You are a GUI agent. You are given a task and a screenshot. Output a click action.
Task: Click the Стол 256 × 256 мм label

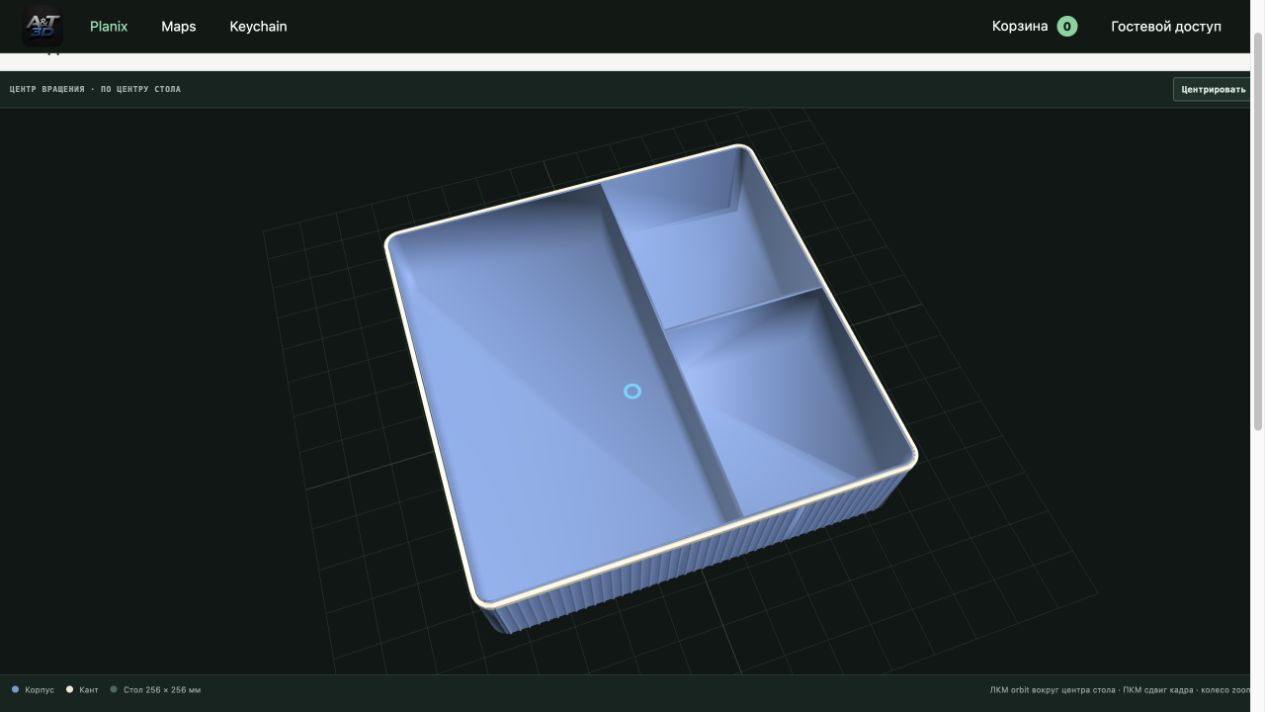[162, 690]
